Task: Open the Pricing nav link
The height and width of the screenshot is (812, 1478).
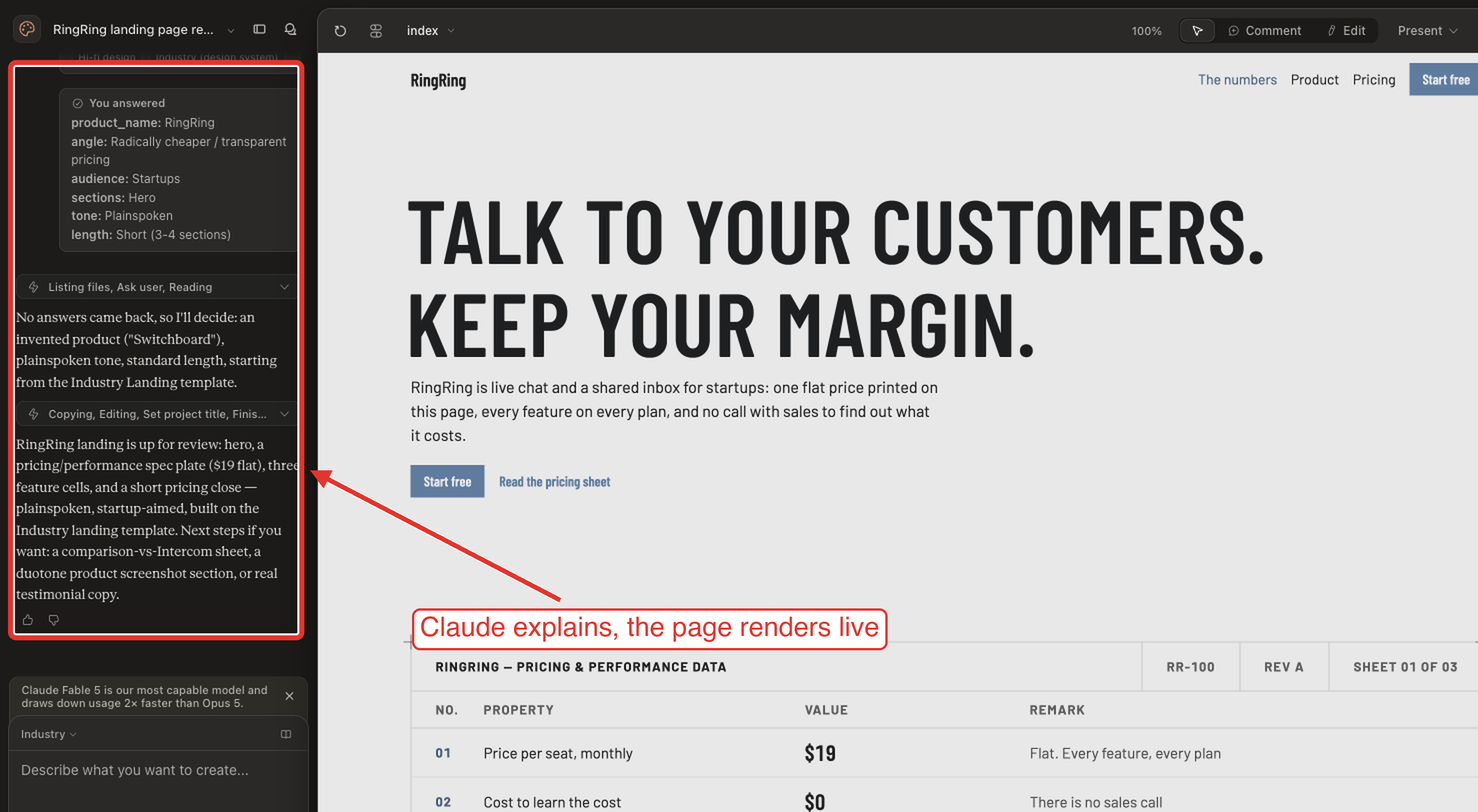Action: (x=1374, y=80)
